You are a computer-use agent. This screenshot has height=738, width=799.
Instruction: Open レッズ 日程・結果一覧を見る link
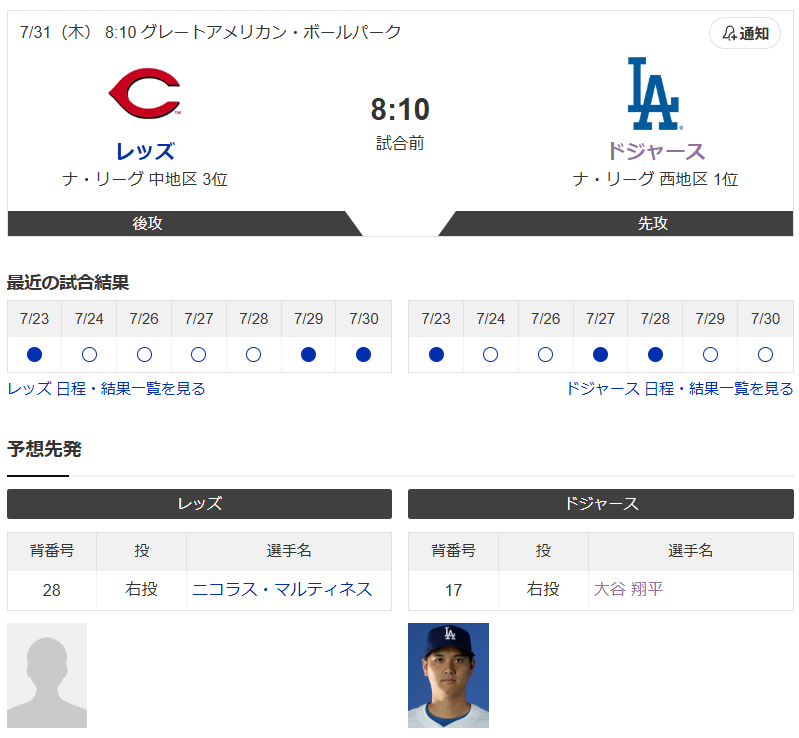(x=106, y=389)
